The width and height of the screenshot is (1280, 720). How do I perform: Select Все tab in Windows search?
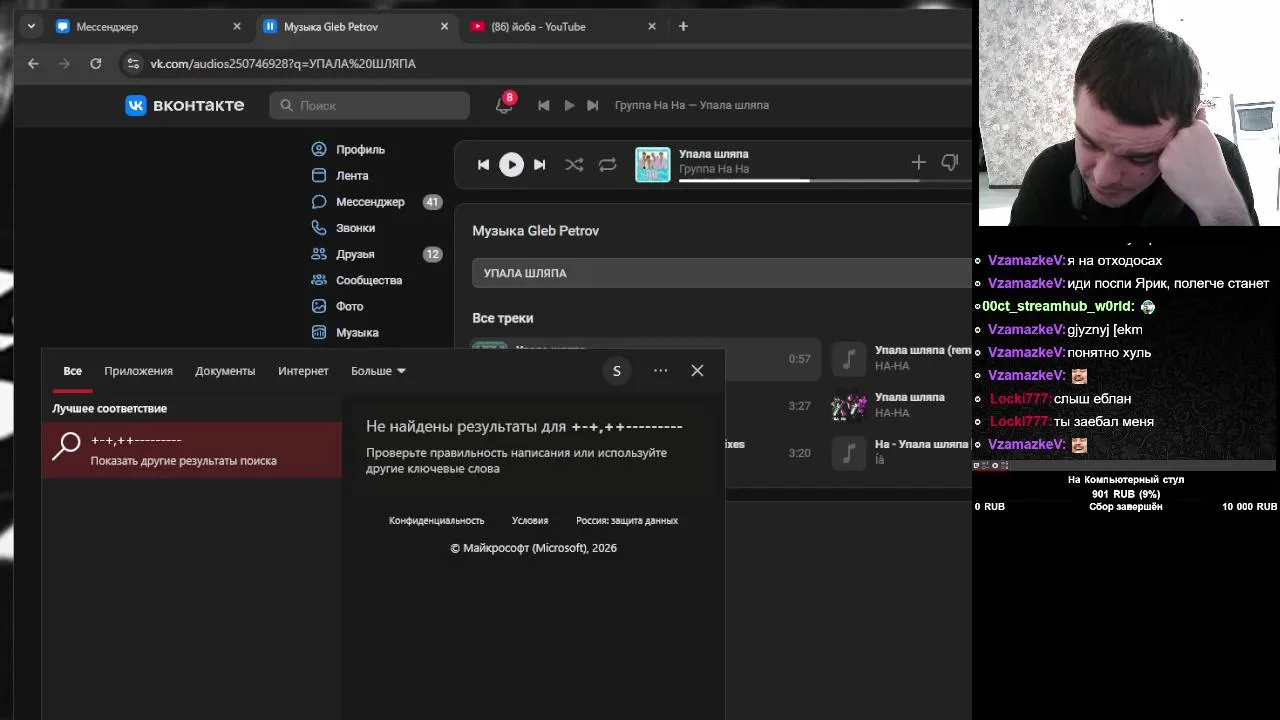[x=73, y=371]
